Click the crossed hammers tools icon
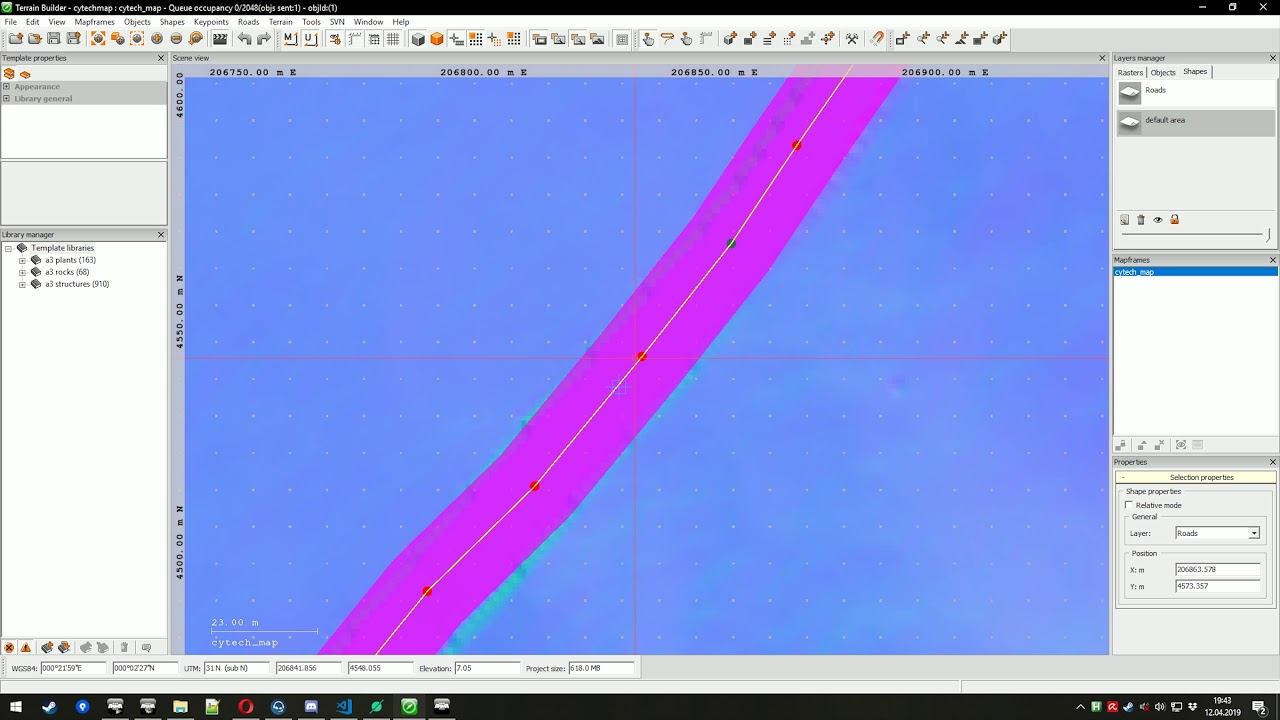The width and height of the screenshot is (1280, 720). point(852,39)
